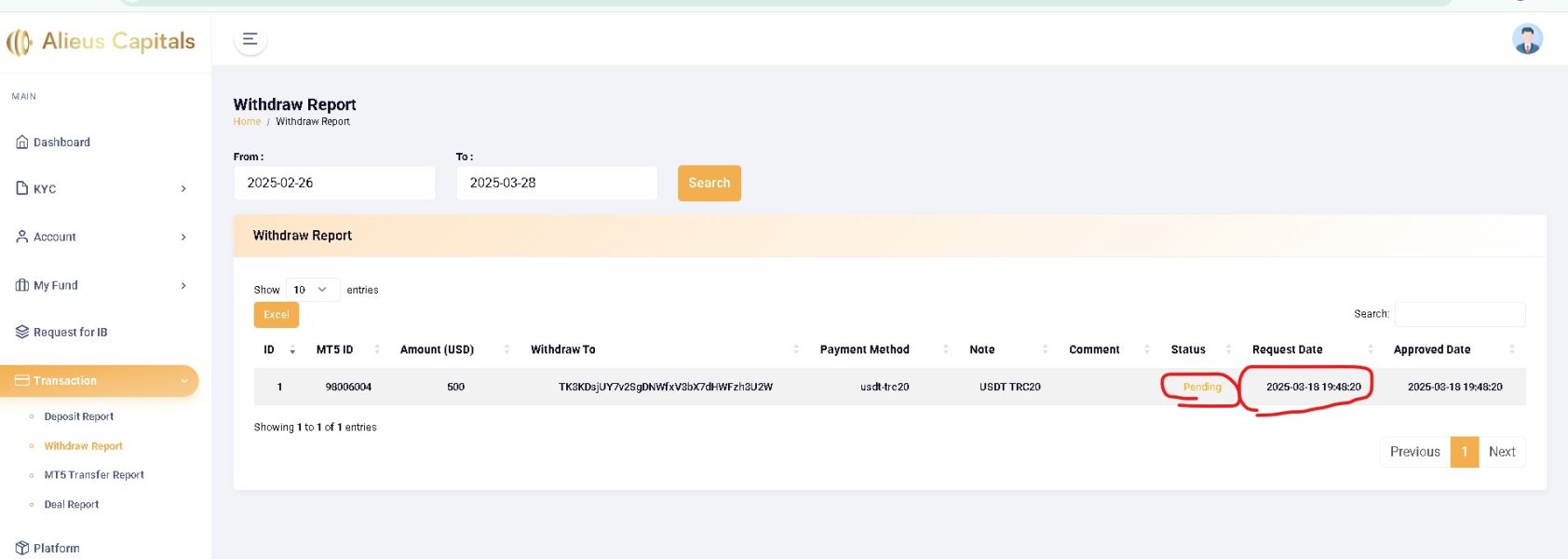The image size is (1568, 559).
Task: Open the Show entries count dropdown
Action: click(x=312, y=290)
